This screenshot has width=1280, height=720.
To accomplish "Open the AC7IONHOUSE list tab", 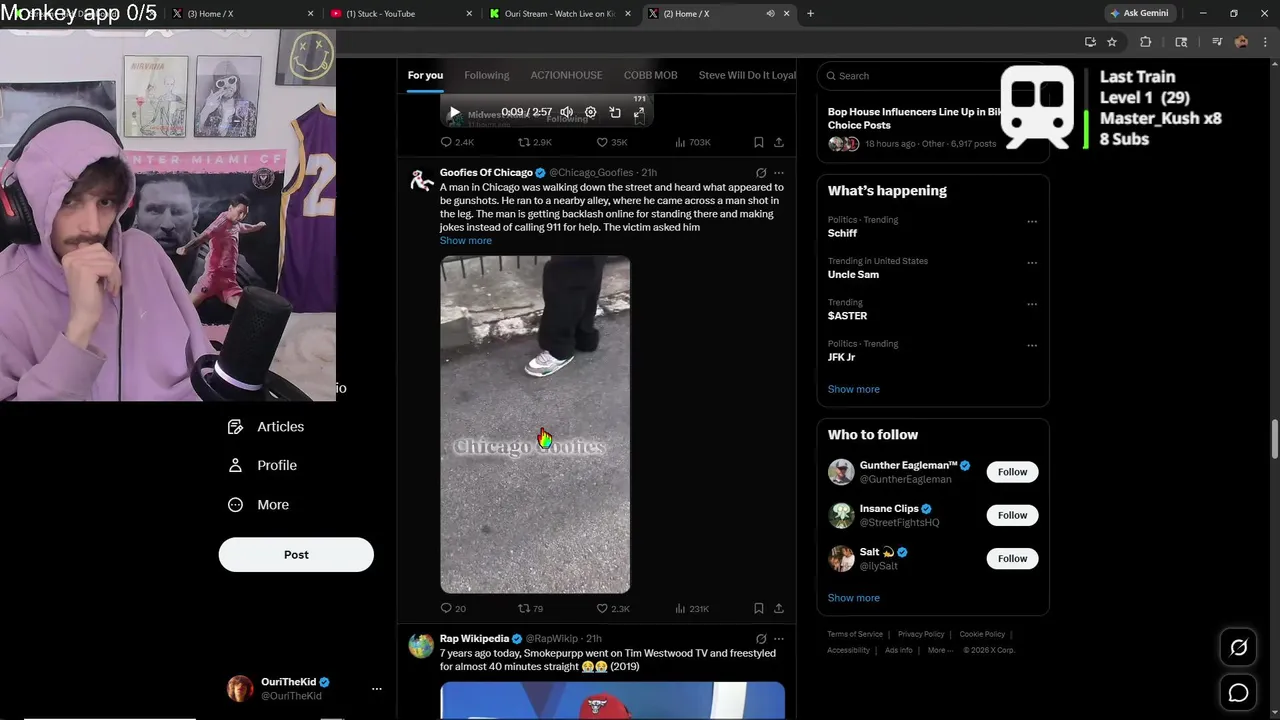I will 566,75.
